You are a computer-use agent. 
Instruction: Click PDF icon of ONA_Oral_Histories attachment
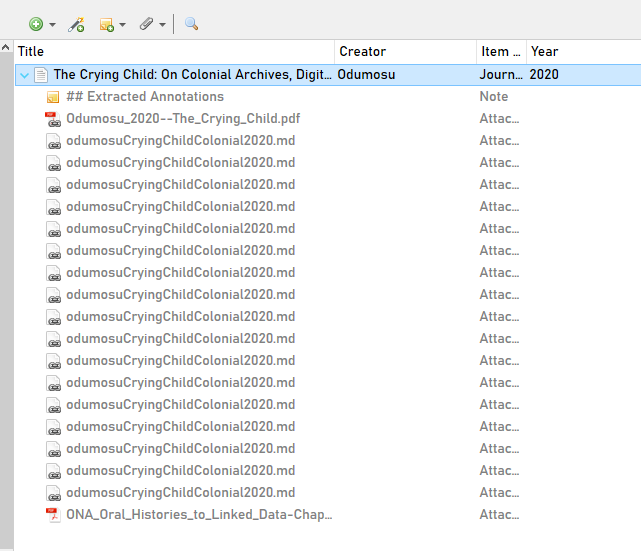click(x=53, y=515)
